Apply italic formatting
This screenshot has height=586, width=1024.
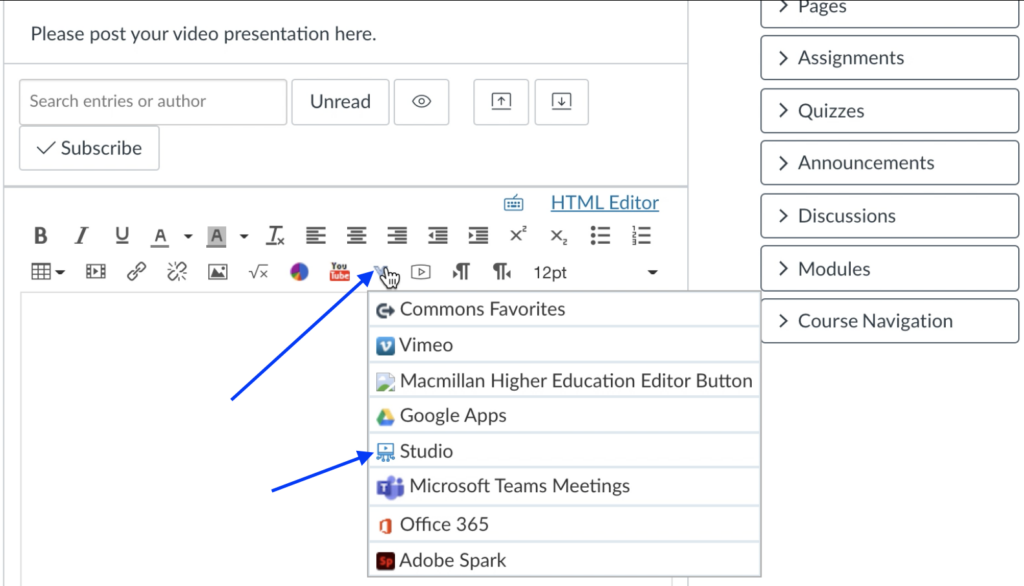81,236
